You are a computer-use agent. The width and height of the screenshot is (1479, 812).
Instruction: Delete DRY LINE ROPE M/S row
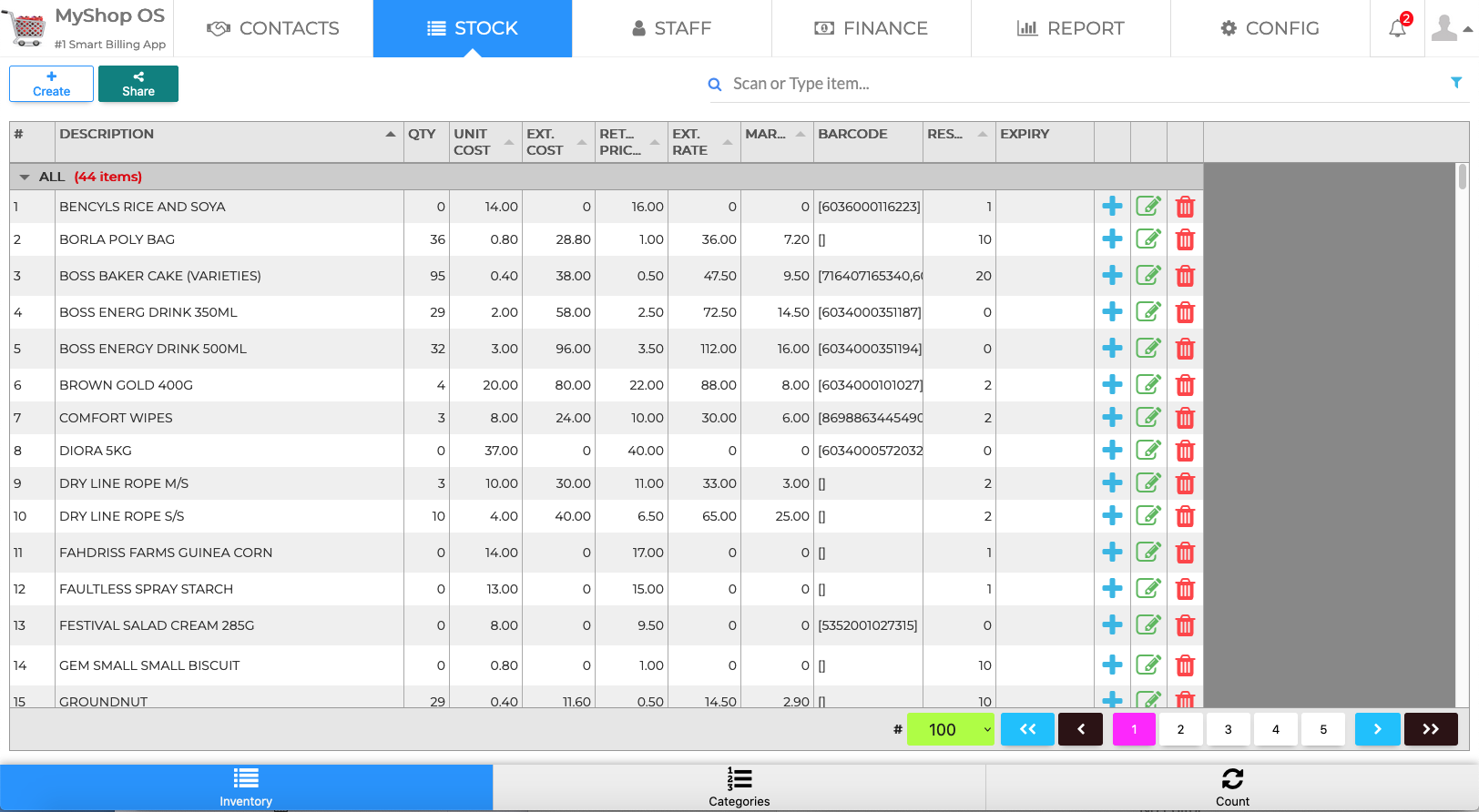[1185, 483]
